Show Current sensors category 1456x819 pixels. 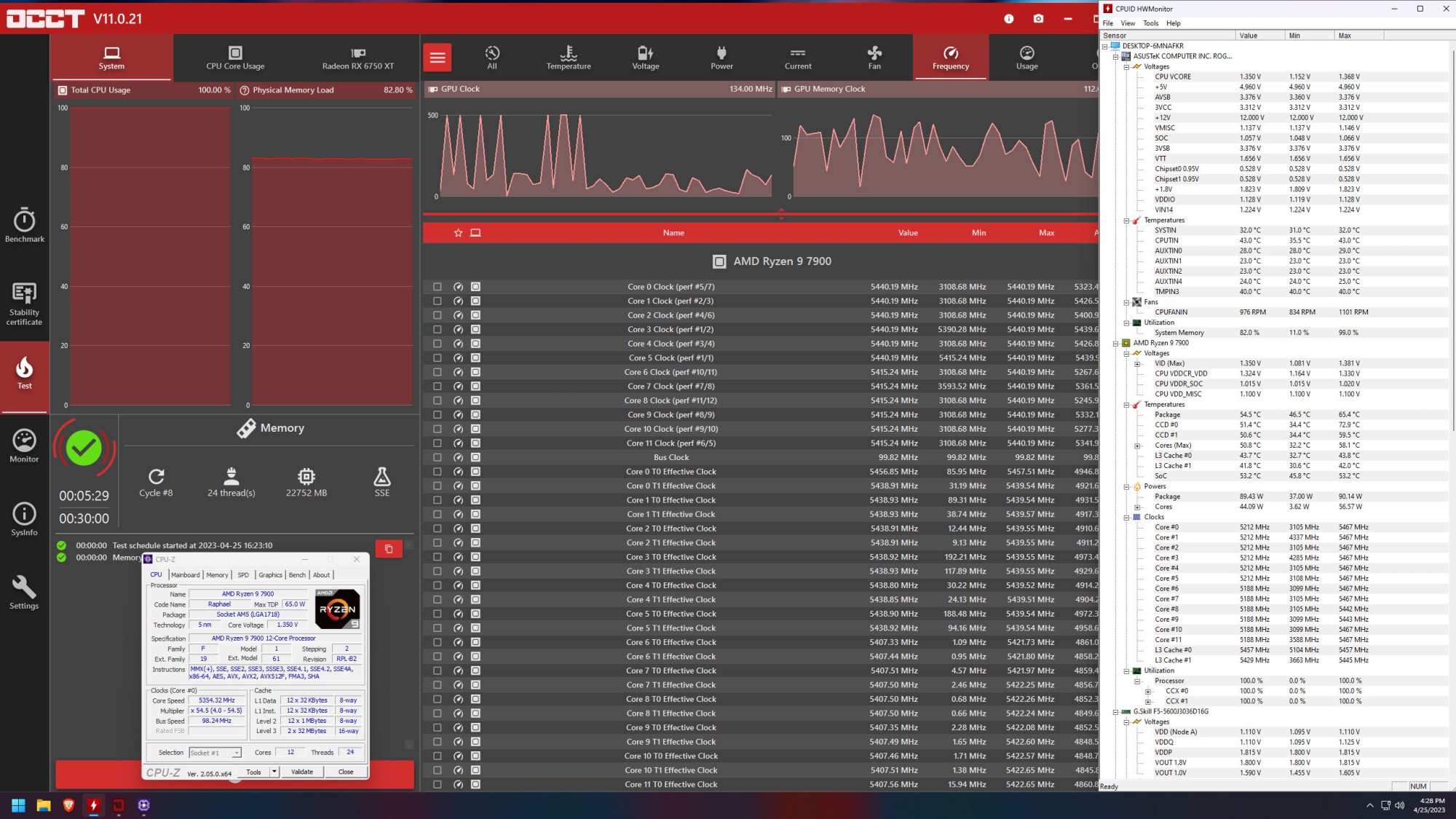798,58
